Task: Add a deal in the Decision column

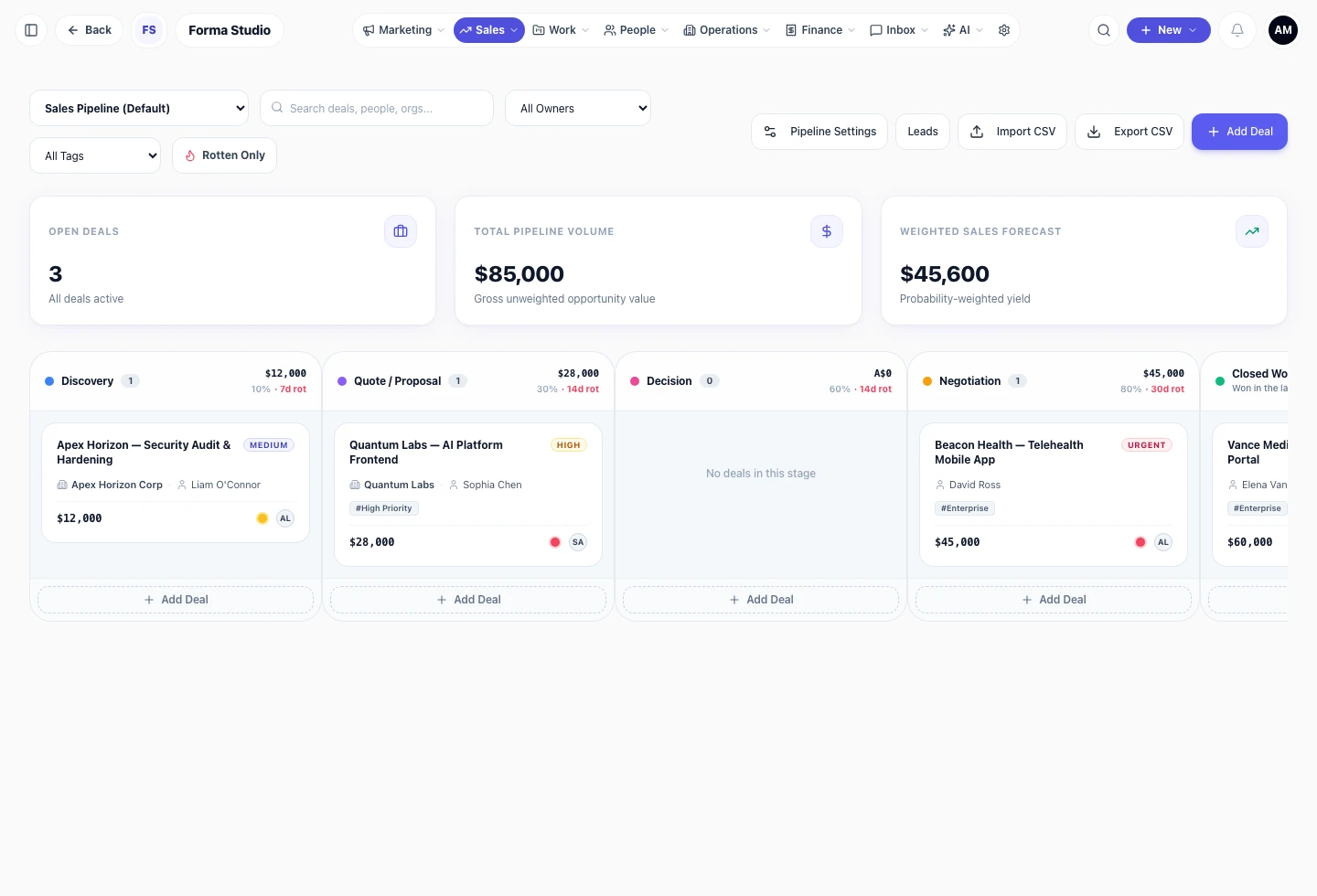Action: tap(761, 600)
